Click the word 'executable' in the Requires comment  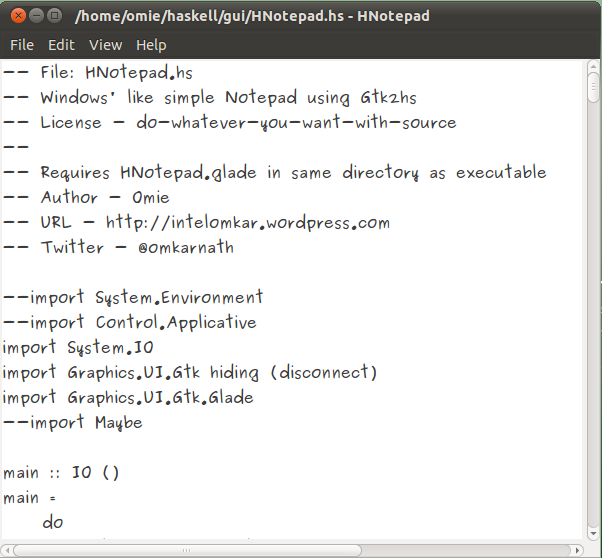tap(501, 172)
